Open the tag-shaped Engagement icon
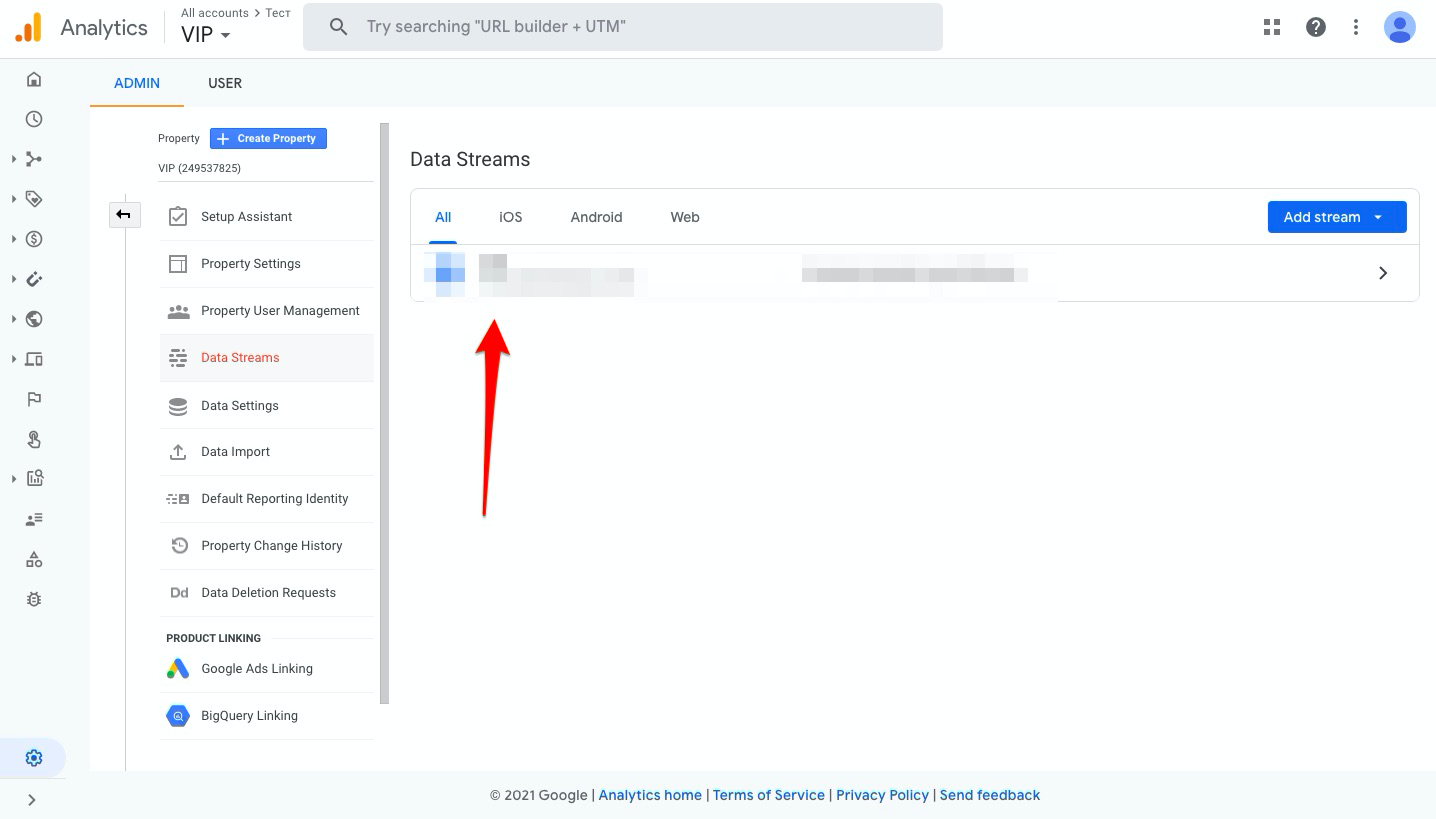The height and width of the screenshot is (819, 1436). point(34,199)
